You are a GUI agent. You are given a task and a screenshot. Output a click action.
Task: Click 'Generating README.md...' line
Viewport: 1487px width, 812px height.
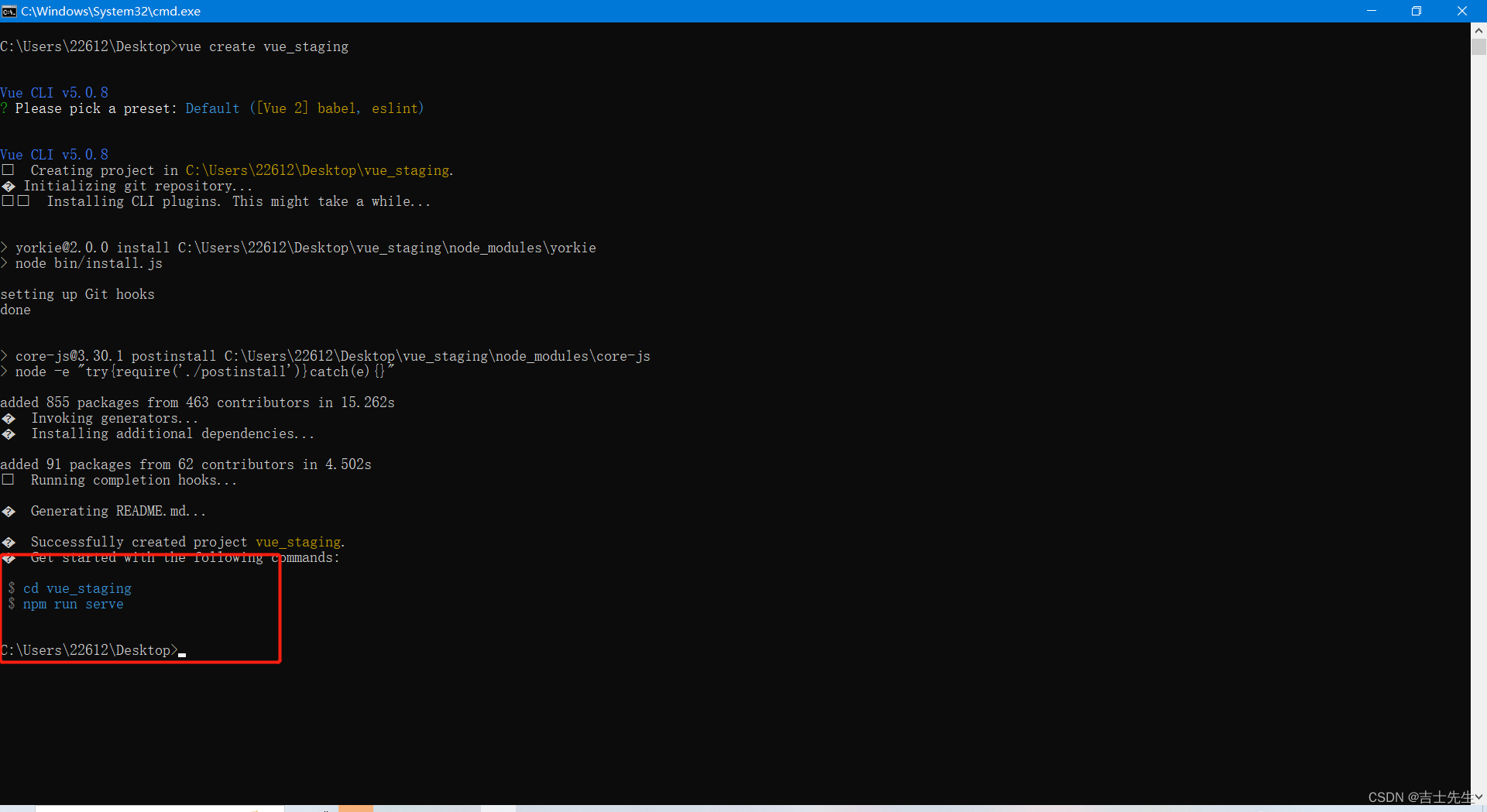coord(104,511)
